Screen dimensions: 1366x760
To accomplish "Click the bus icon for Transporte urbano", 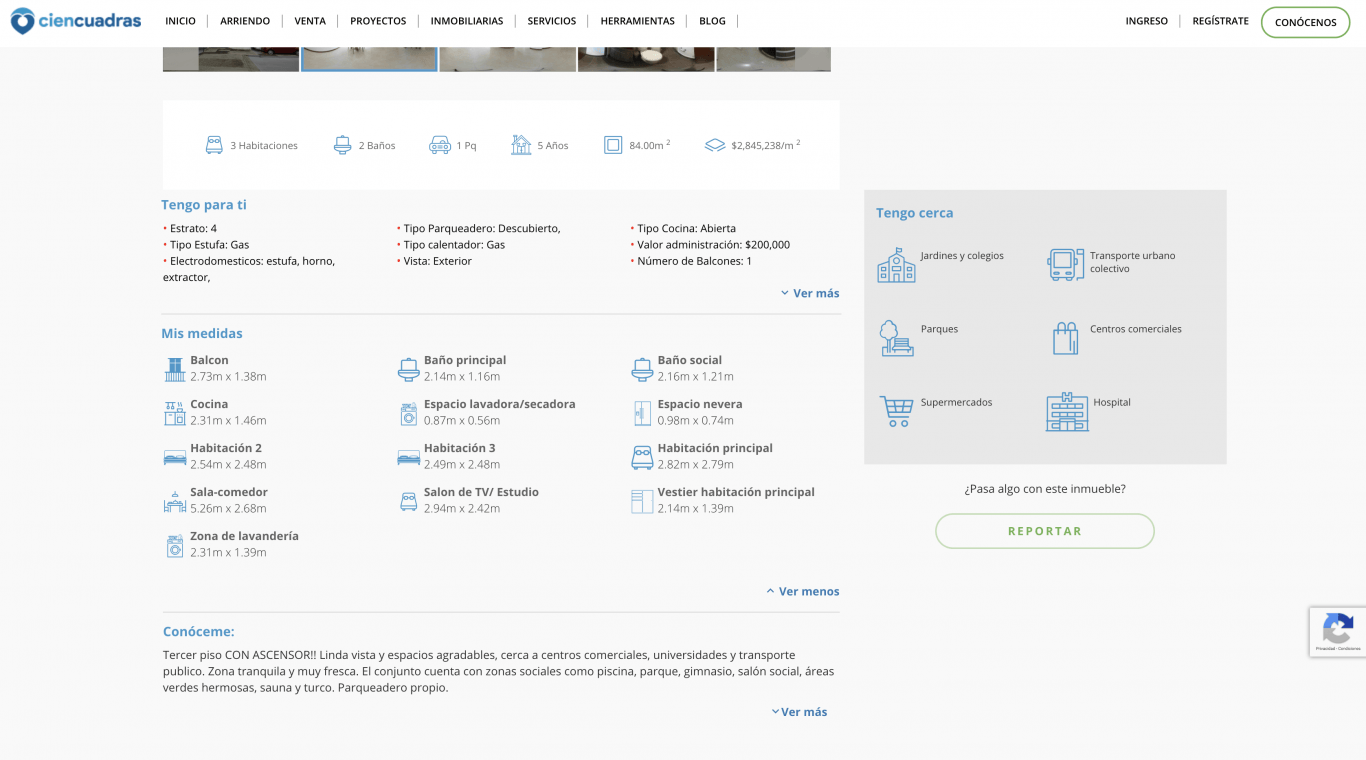I will pos(1065,265).
